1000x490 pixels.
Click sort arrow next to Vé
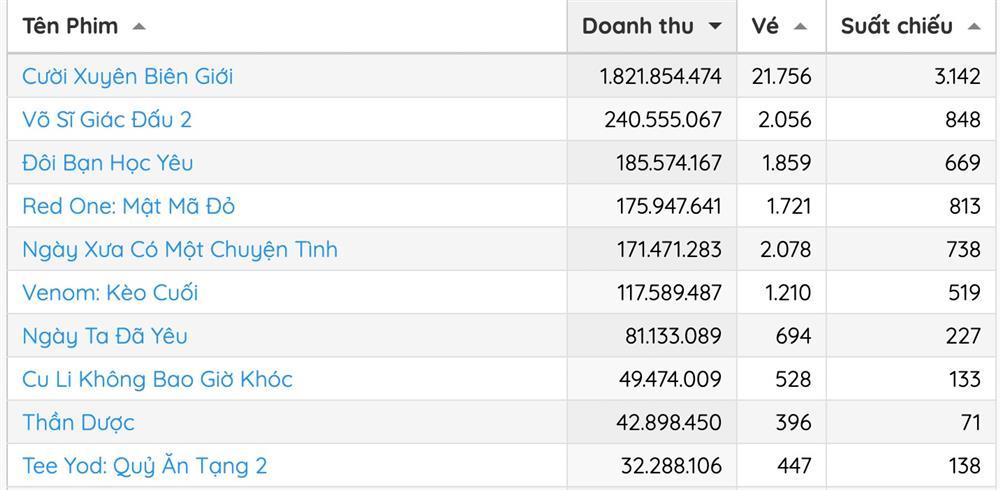click(800, 27)
